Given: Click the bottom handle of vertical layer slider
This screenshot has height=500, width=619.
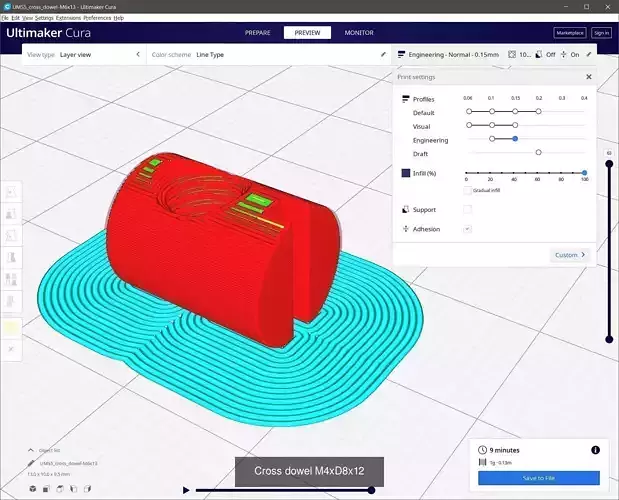Looking at the screenshot, I should [609, 339].
